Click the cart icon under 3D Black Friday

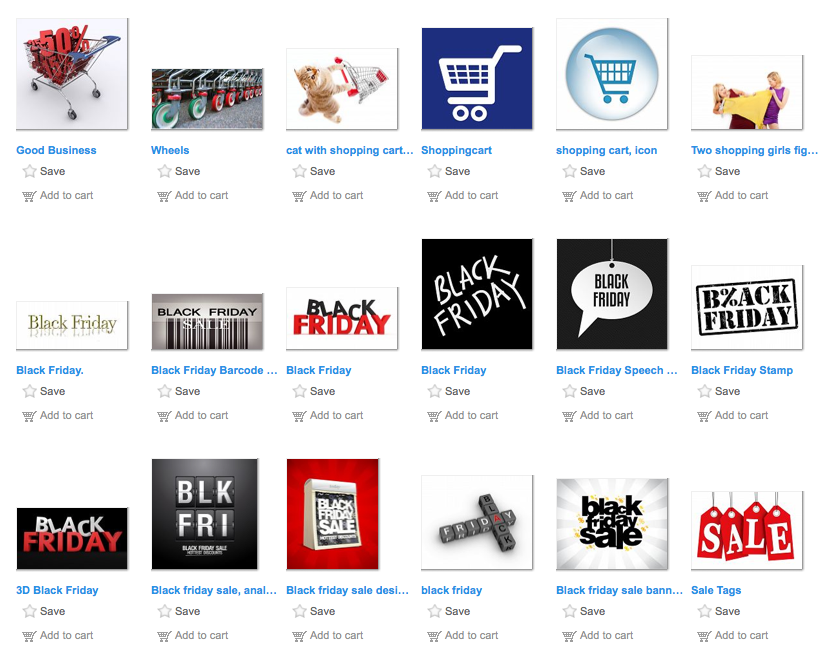pyautogui.click(x=29, y=636)
